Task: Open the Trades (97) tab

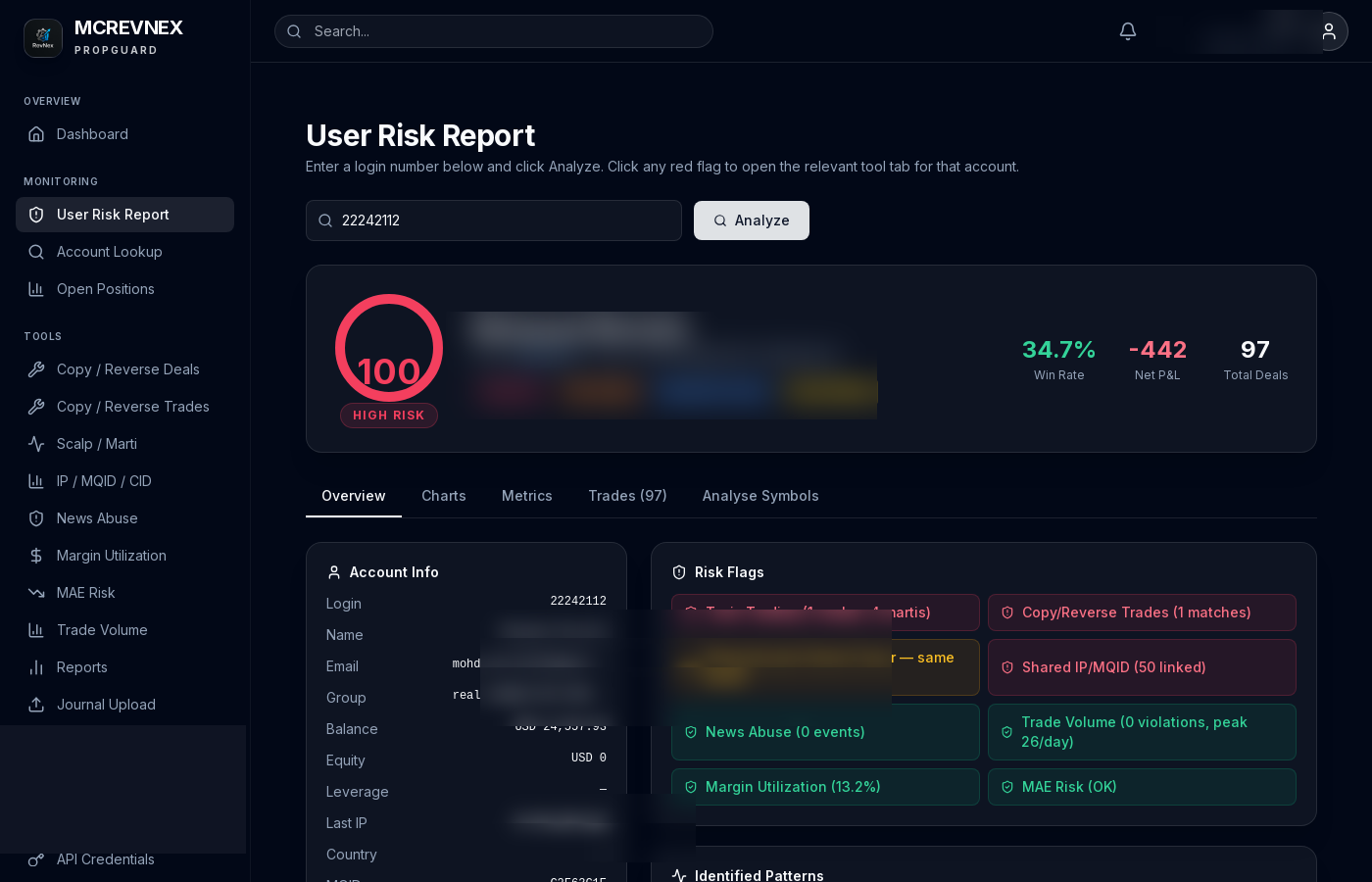Action: [x=627, y=497]
